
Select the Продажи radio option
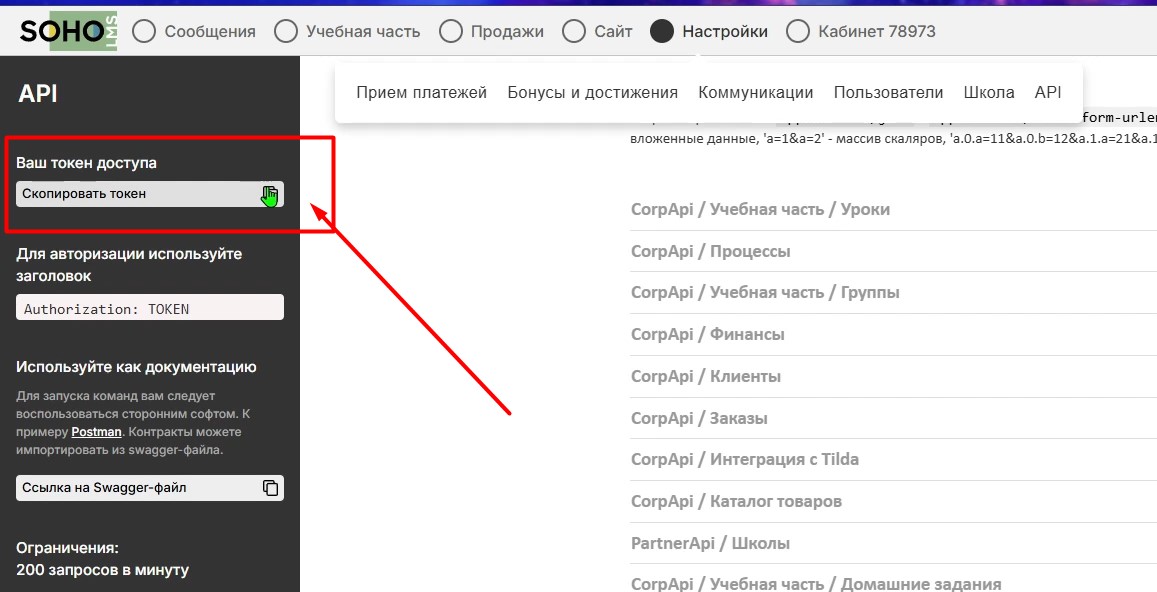tap(452, 32)
